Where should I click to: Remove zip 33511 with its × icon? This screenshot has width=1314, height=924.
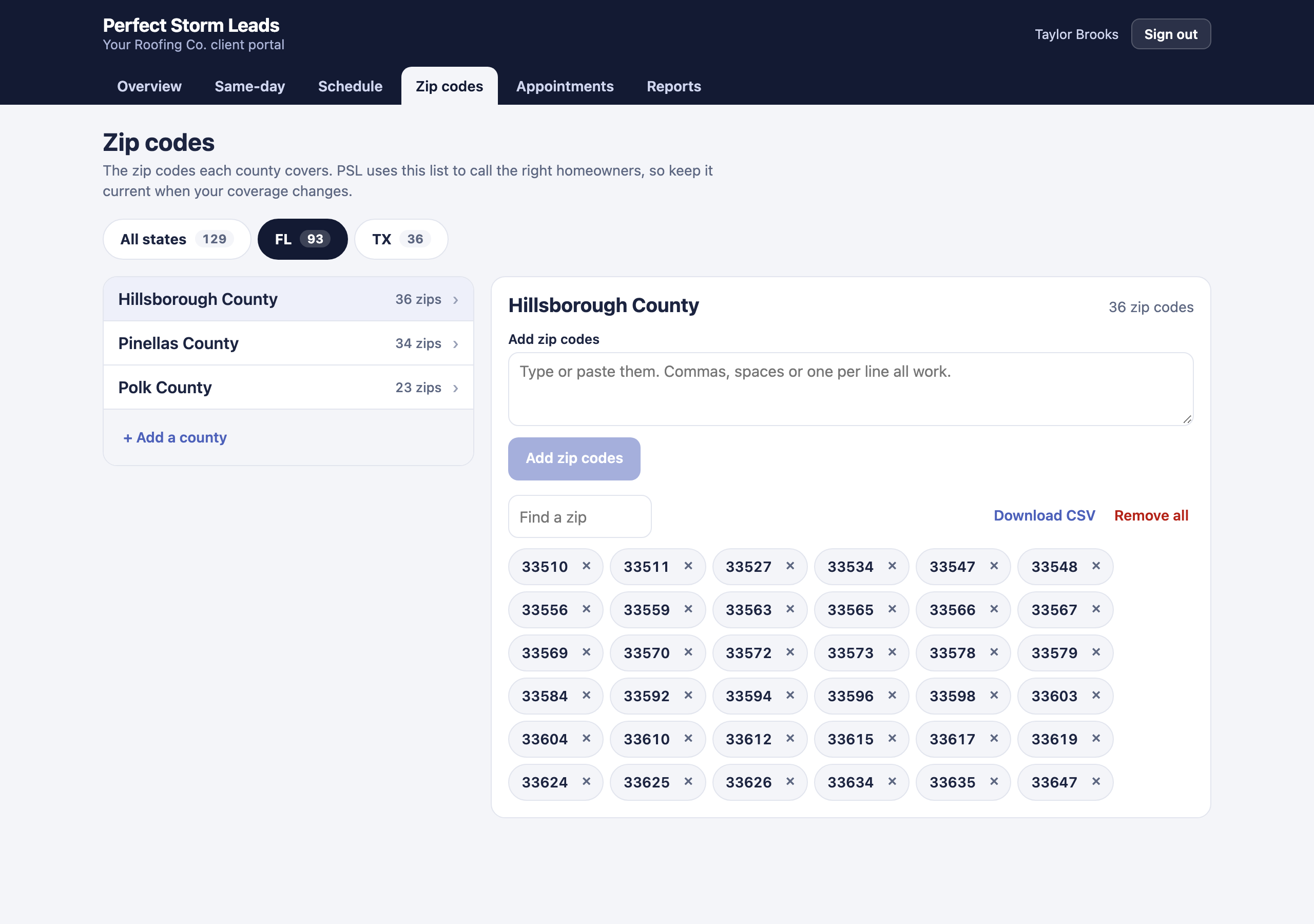(x=688, y=566)
